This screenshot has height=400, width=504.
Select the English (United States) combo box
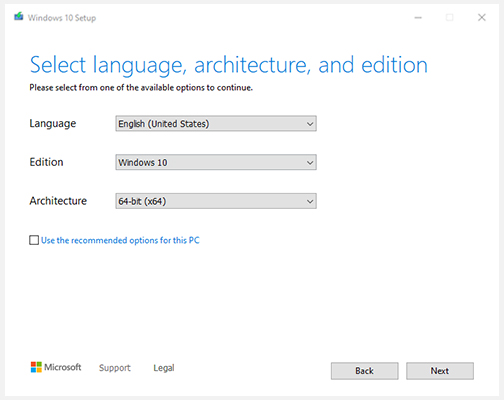click(216, 124)
